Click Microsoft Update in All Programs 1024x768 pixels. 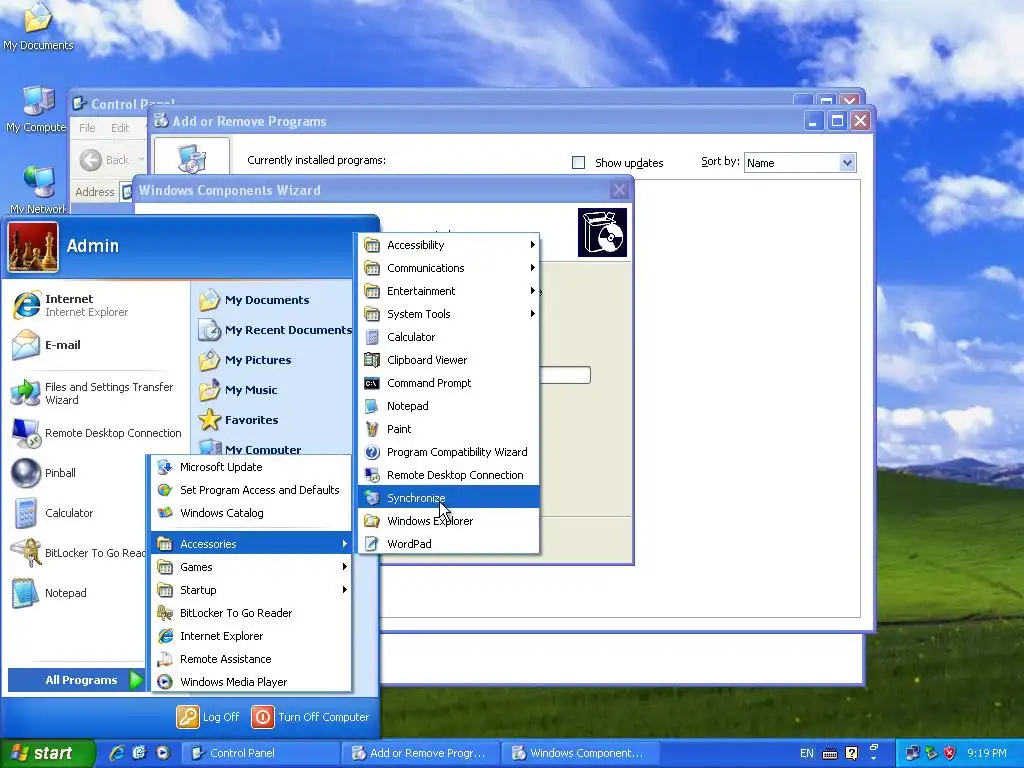[251, 467]
